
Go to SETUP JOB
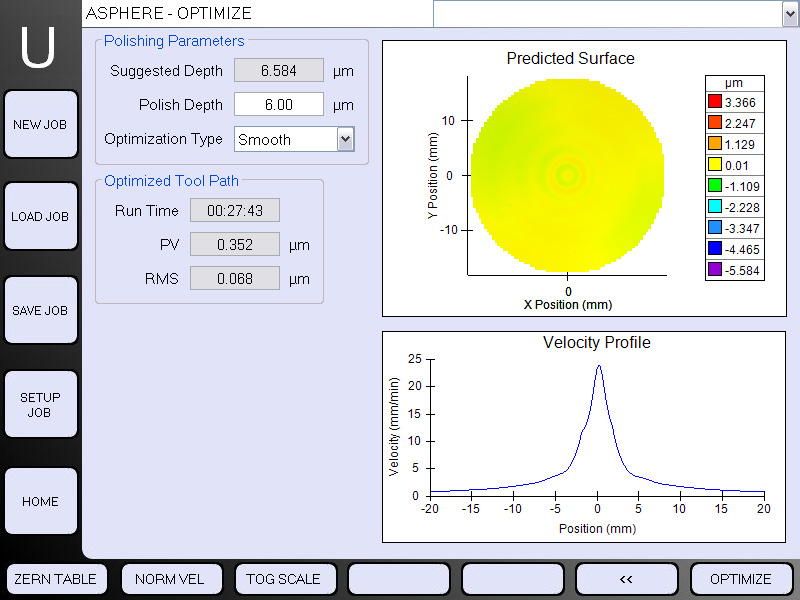click(x=40, y=405)
